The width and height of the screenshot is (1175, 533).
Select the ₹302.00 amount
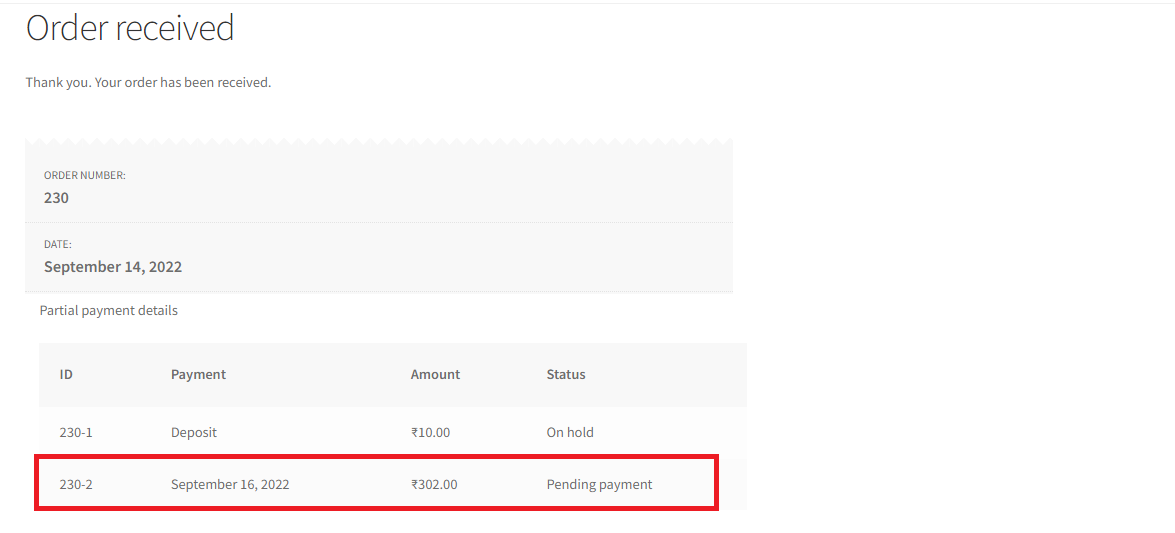click(x=434, y=484)
